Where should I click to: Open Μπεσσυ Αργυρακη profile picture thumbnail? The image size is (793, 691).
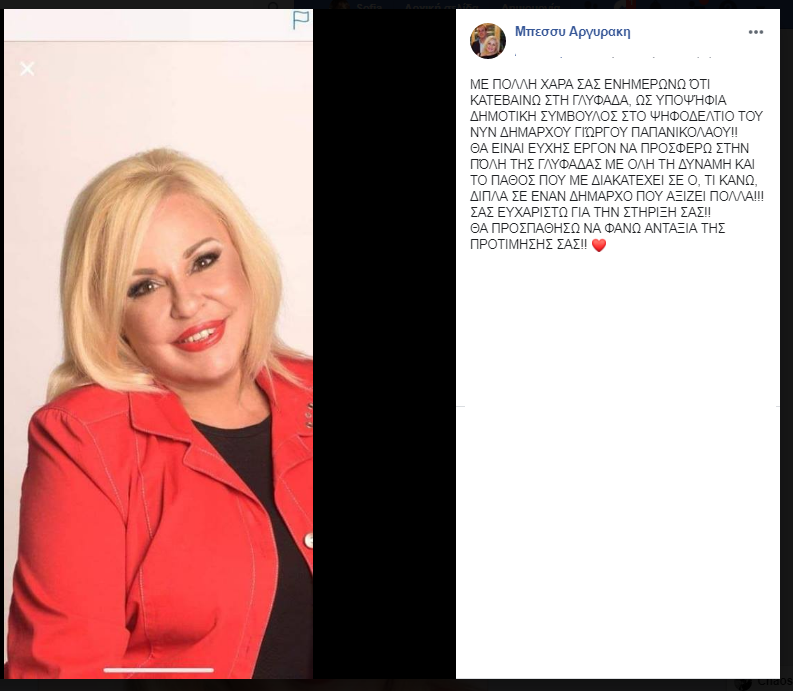pyautogui.click(x=488, y=41)
